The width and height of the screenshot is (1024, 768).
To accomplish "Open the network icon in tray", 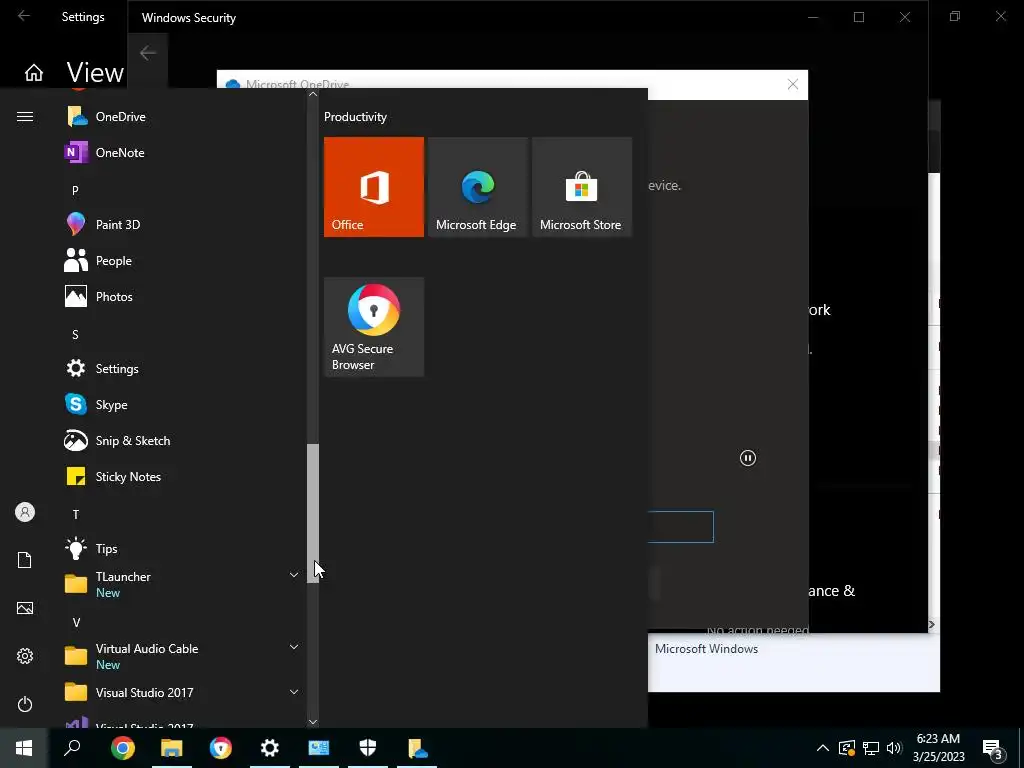I will click(871, 748).
